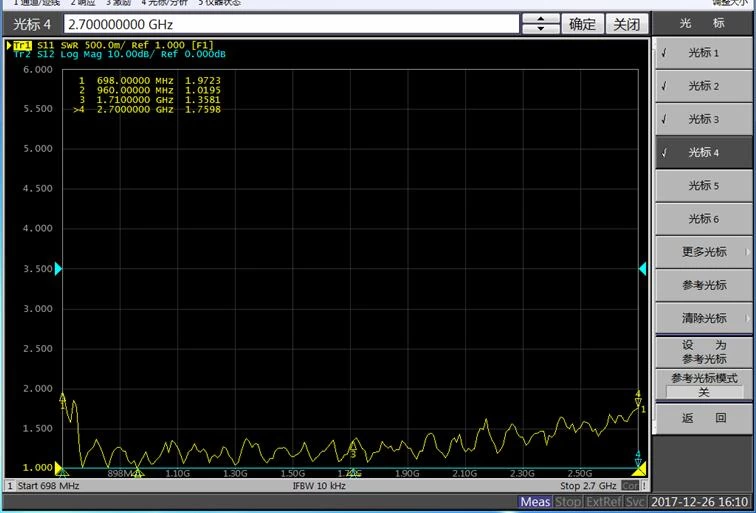Viewport: 756px width, 513px height.
Task: Enable the 光标 5 softkey
Action: point(703,186)
